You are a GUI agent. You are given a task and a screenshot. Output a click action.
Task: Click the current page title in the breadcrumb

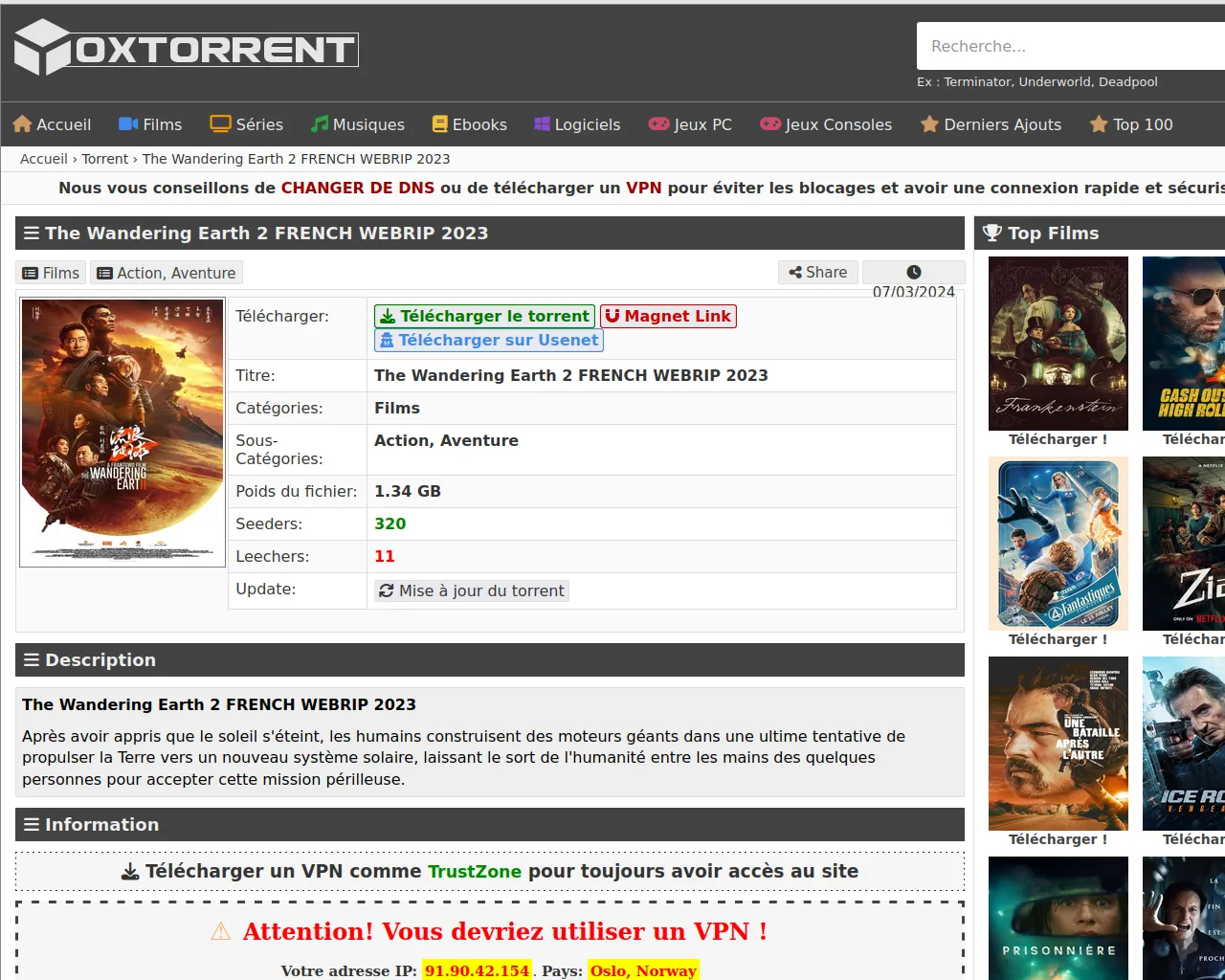click(x=297, y=159)
